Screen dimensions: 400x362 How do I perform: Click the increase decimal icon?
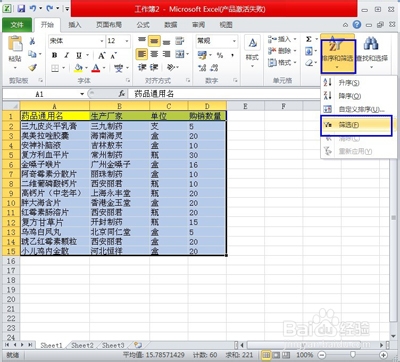202,68
